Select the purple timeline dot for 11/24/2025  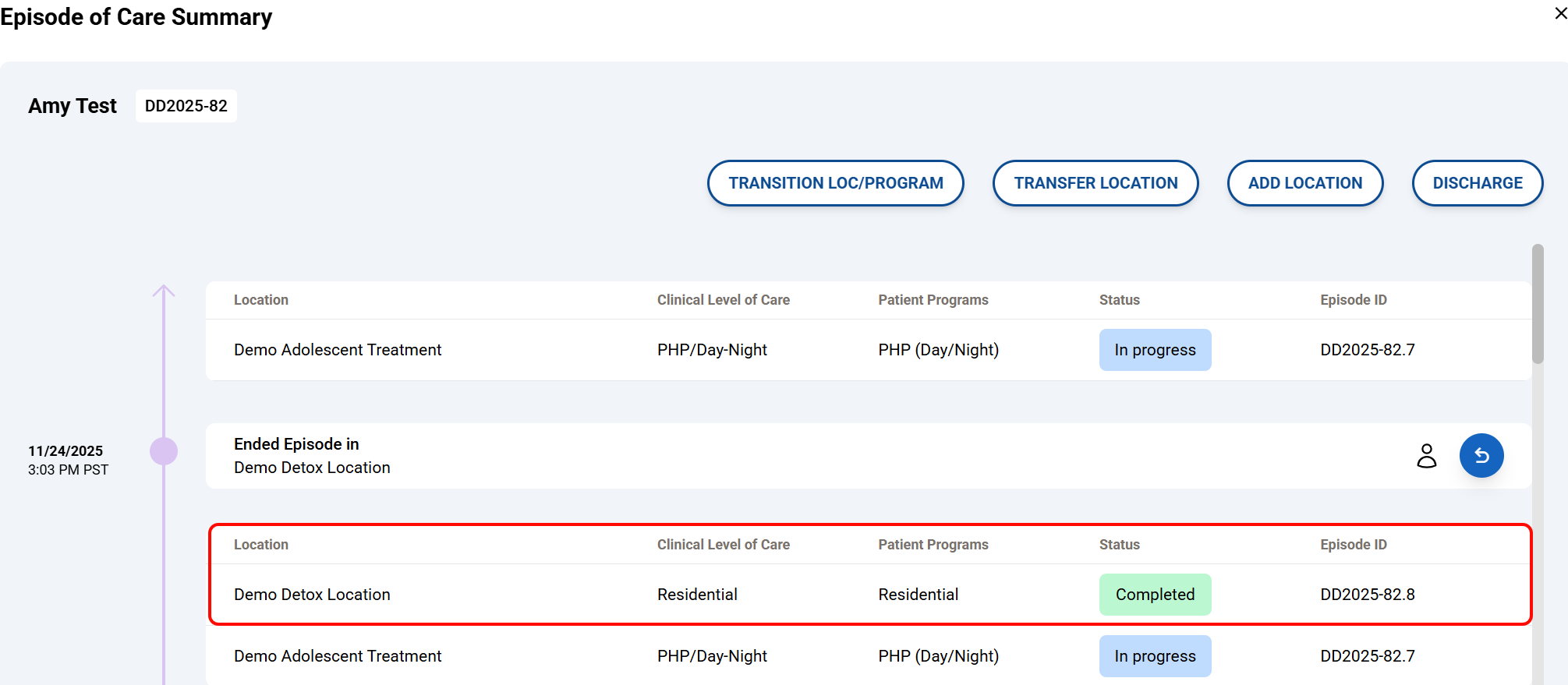[x=164, y=451]
